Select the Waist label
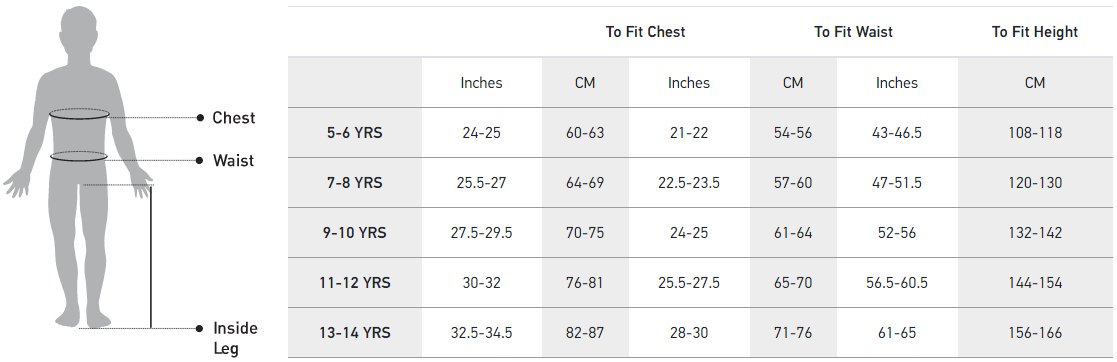The height and width of the screenshot is (362, 1117). (234, 160)
